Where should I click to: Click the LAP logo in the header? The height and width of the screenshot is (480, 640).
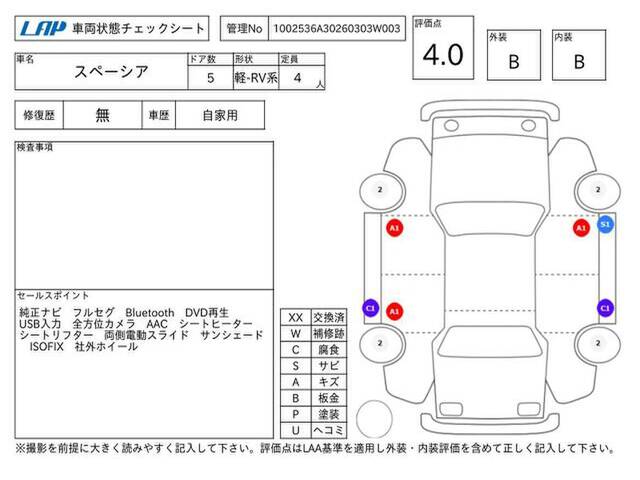point(42,29)
